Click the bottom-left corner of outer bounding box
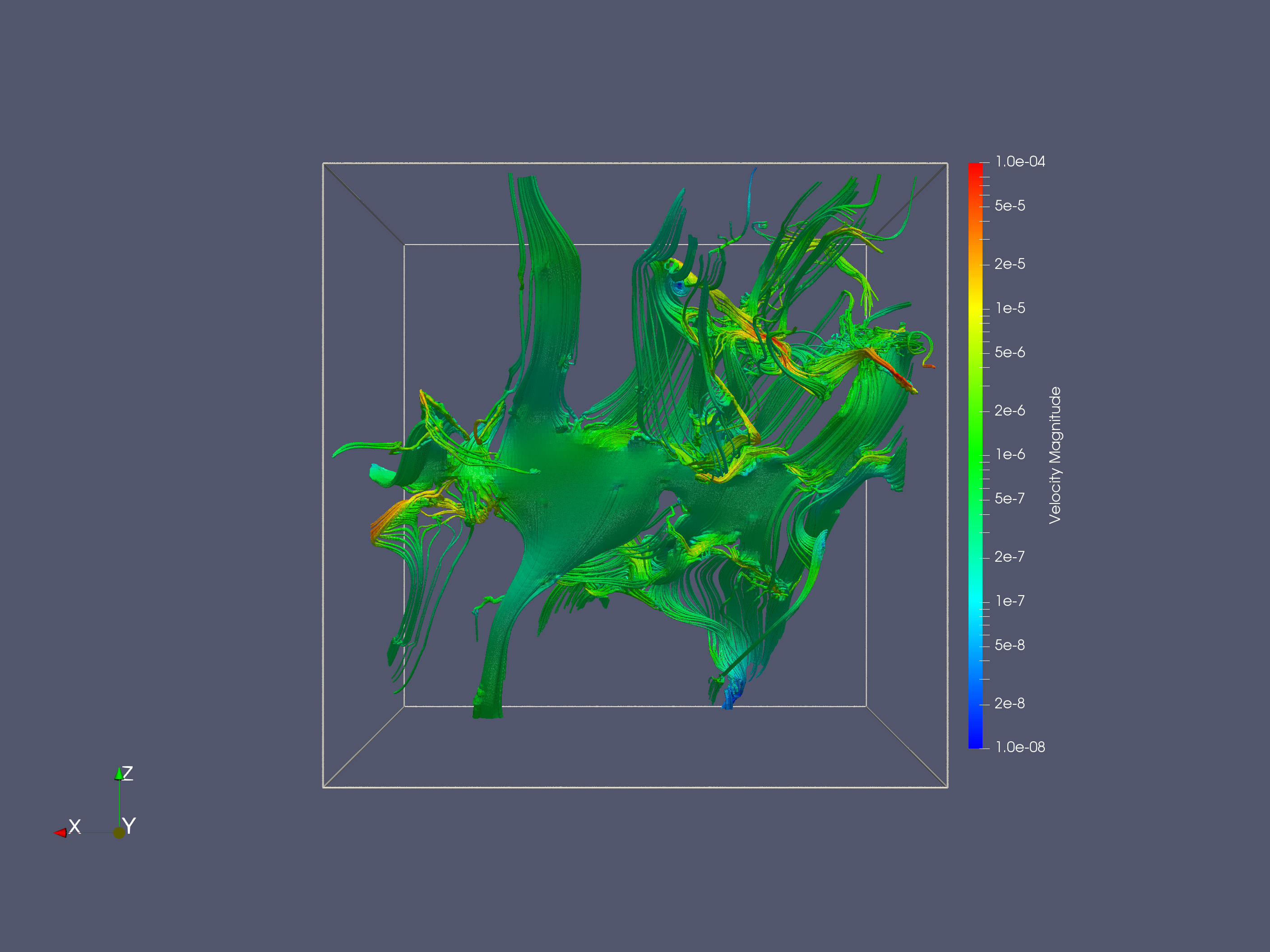The height and width of the screenshot is (952, 1270). 323,787
